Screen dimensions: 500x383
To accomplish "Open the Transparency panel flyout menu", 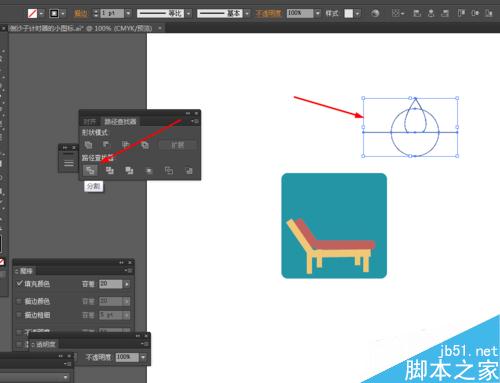I will point(146,344).
